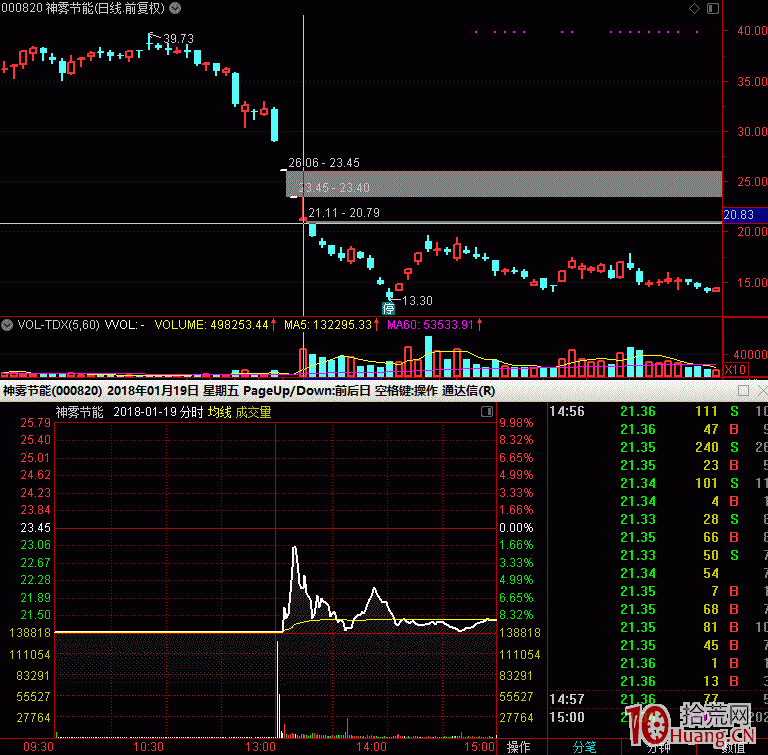The image size is (768, 755).
Task: Select the tick row with volume 240
Action: click(657, 447)
